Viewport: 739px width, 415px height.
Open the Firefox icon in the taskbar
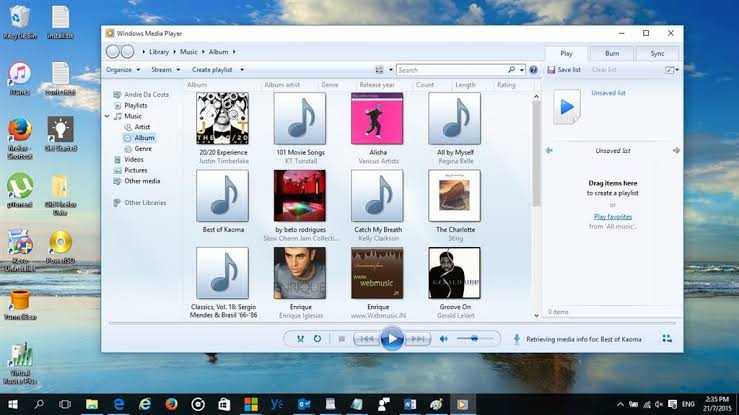pyautogui.click(x=171, y=404)
